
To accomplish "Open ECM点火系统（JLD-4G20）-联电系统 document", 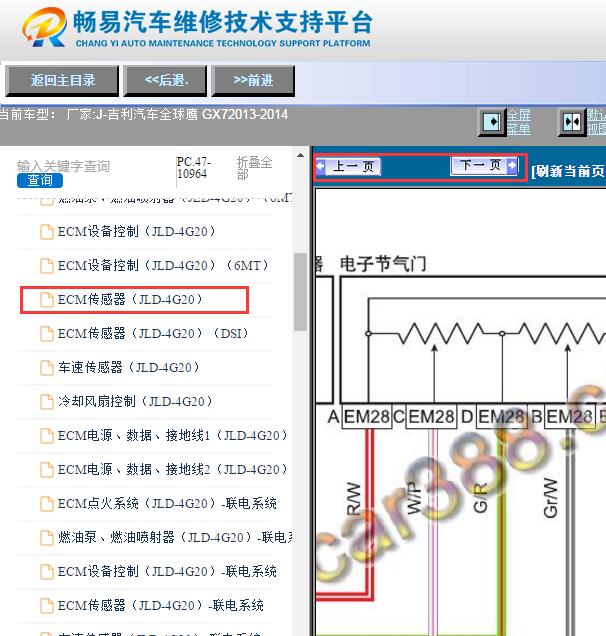I will pyautogui.click(x=167, y=504).
